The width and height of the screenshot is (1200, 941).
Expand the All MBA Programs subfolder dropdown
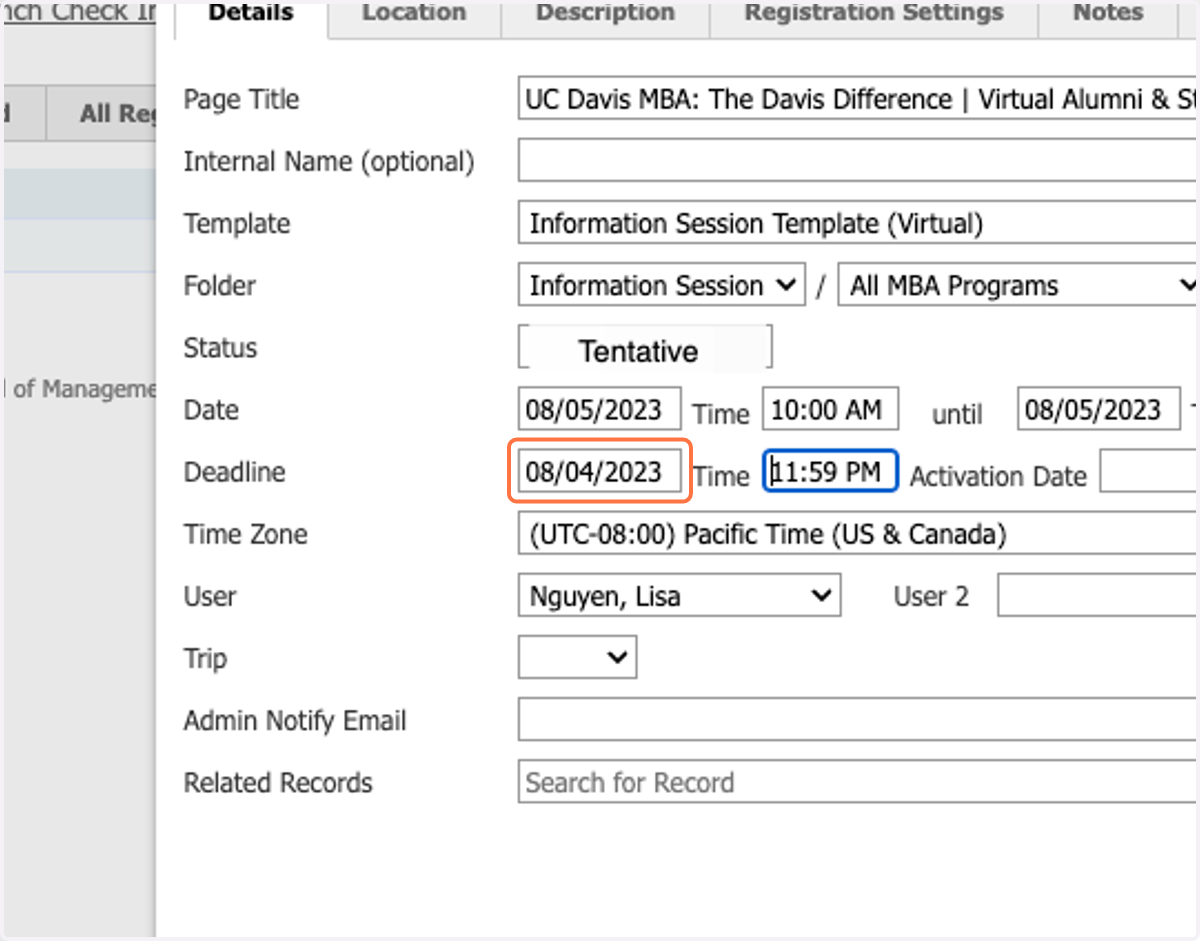pyautogui.click(x=1018, y=285)
